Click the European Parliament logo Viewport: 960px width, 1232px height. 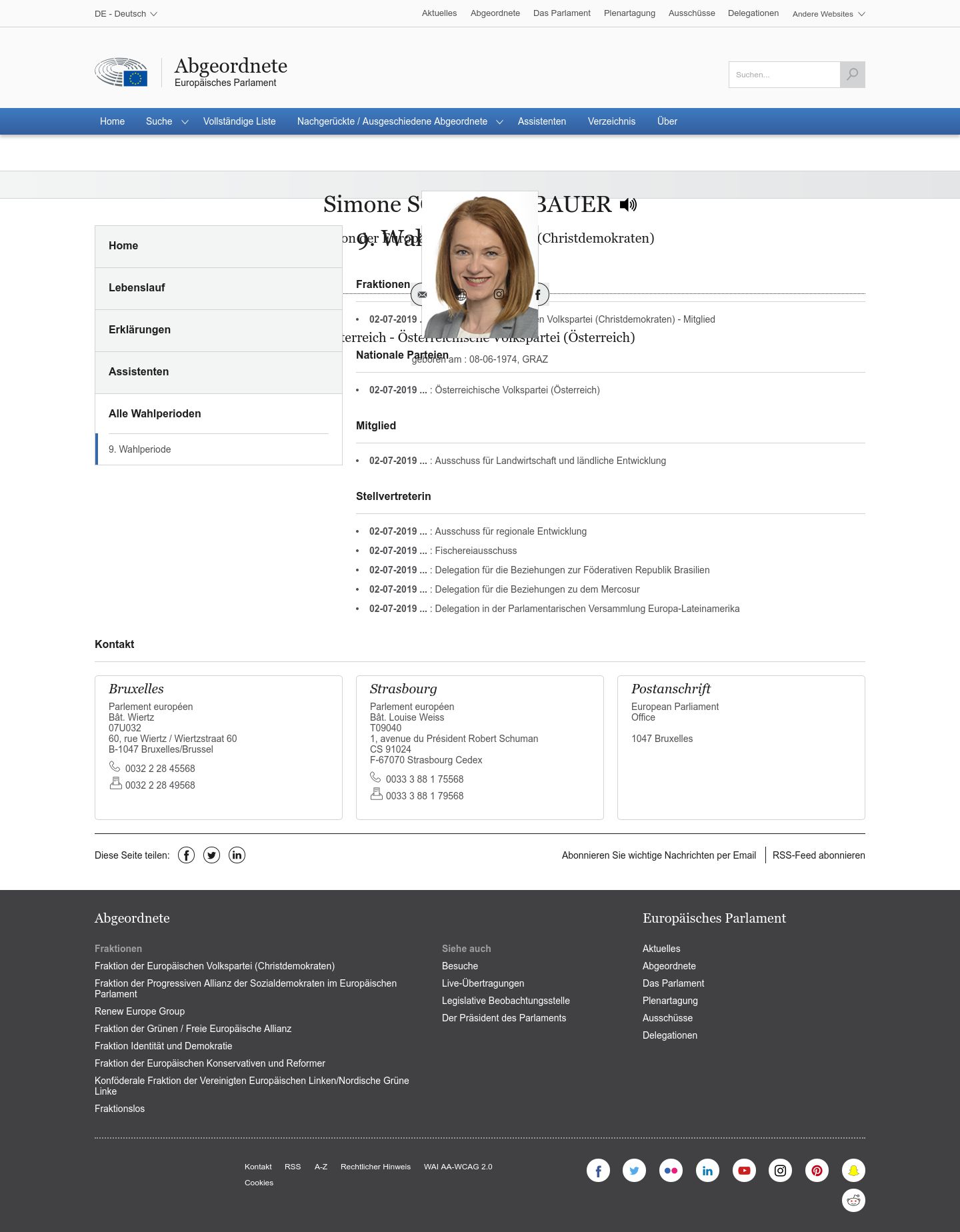[121, 72]
